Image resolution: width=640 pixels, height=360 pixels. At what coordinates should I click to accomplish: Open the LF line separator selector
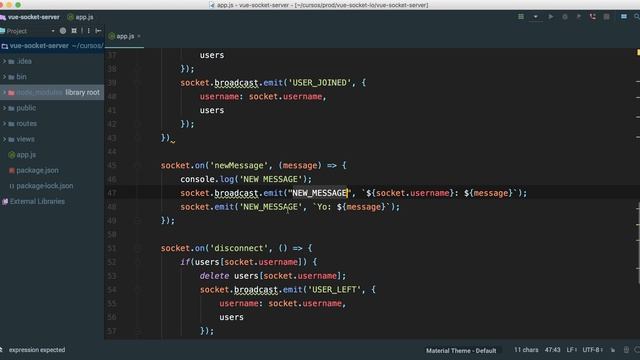coord(571,350)
